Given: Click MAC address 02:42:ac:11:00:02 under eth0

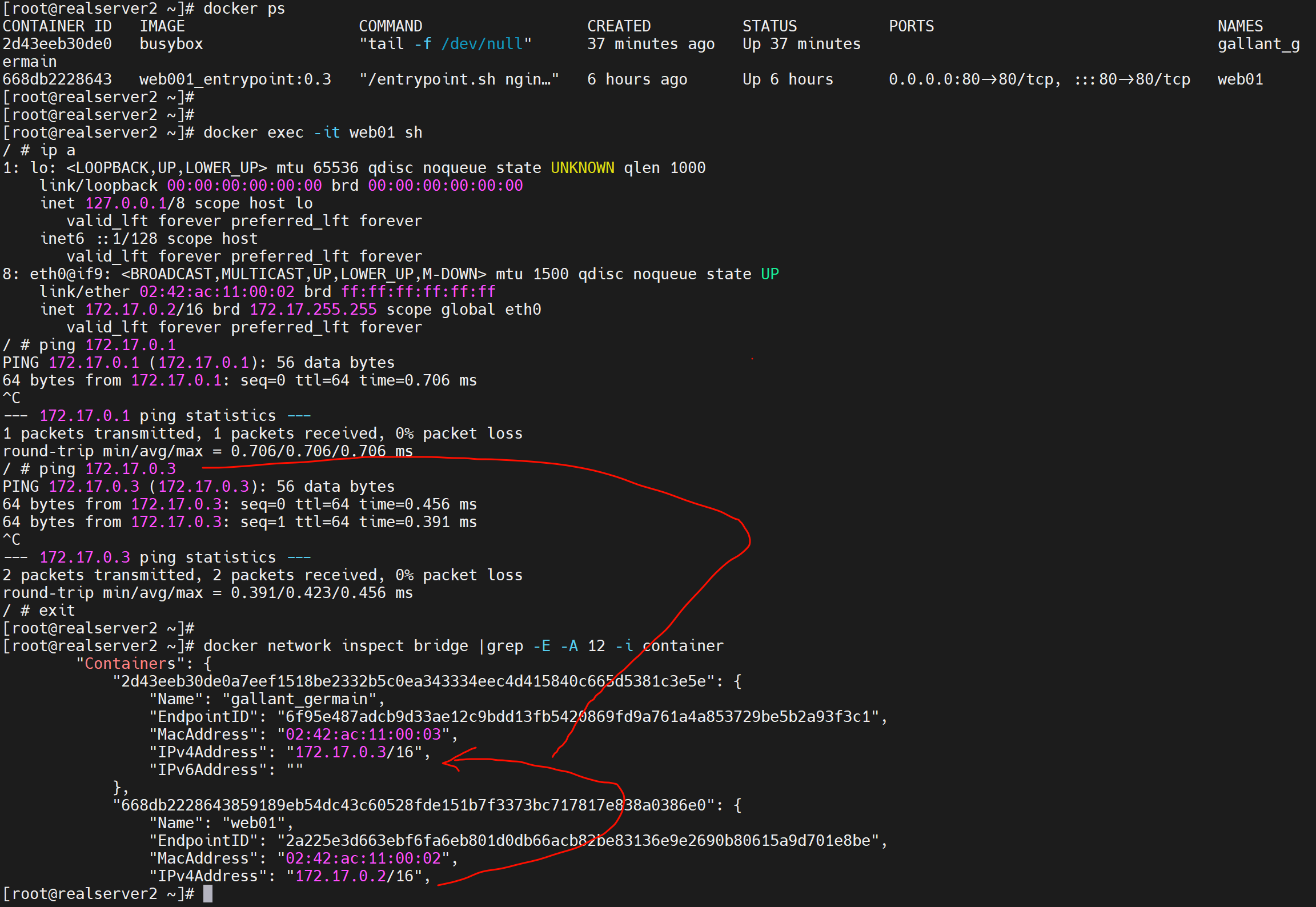Looking at the screenshot, I should 217,292.
